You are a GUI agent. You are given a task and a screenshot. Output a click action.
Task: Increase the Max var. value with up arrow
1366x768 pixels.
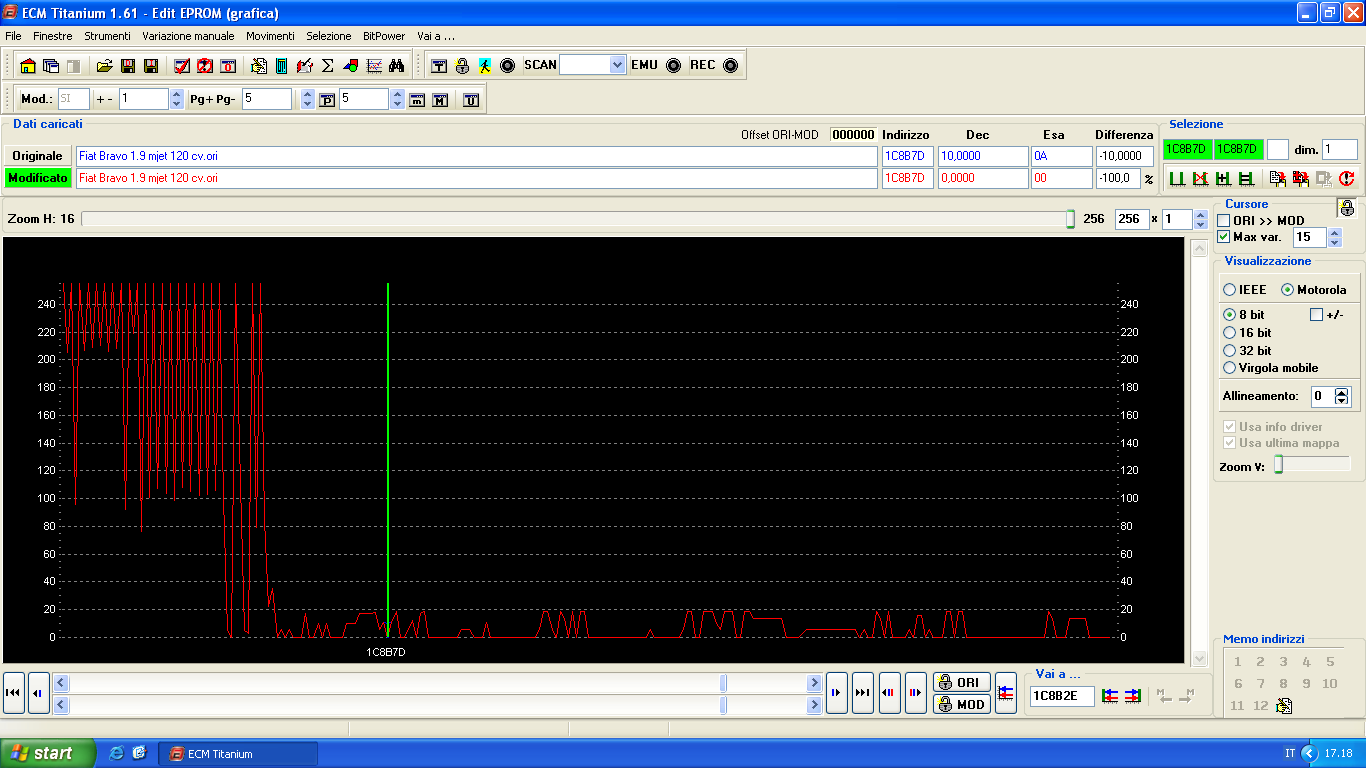1334,233
